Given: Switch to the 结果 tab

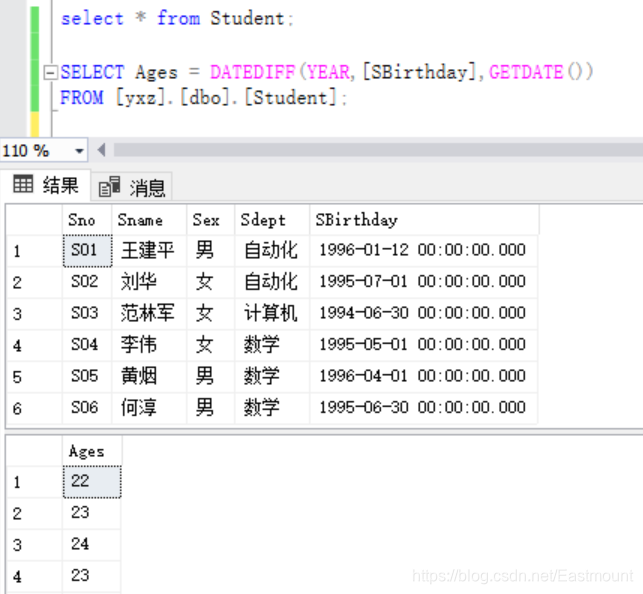Looking at the screenshot, I should pos(45,185).
